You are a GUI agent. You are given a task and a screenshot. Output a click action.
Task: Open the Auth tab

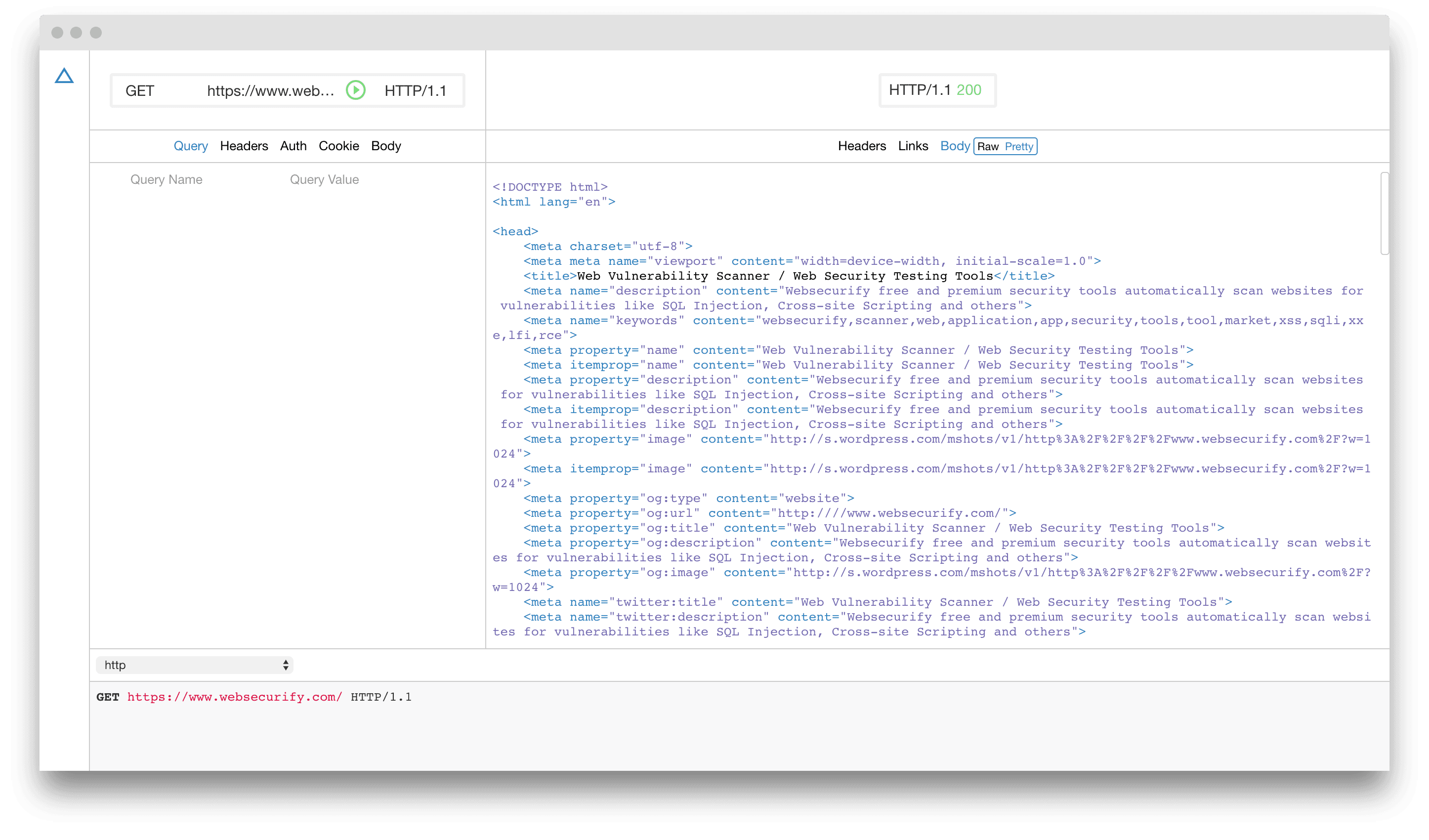pyautogui.click(x=293, y=146)
